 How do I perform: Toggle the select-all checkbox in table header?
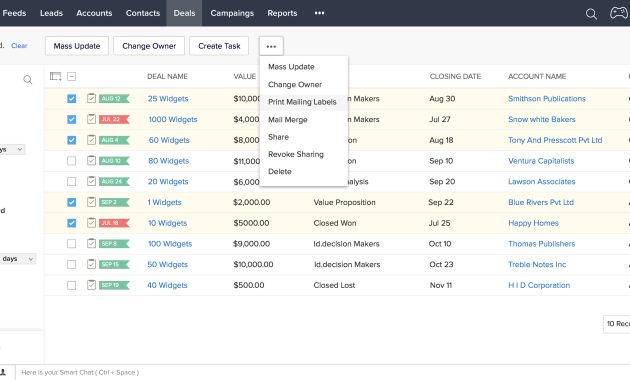(x=72, y=76)
